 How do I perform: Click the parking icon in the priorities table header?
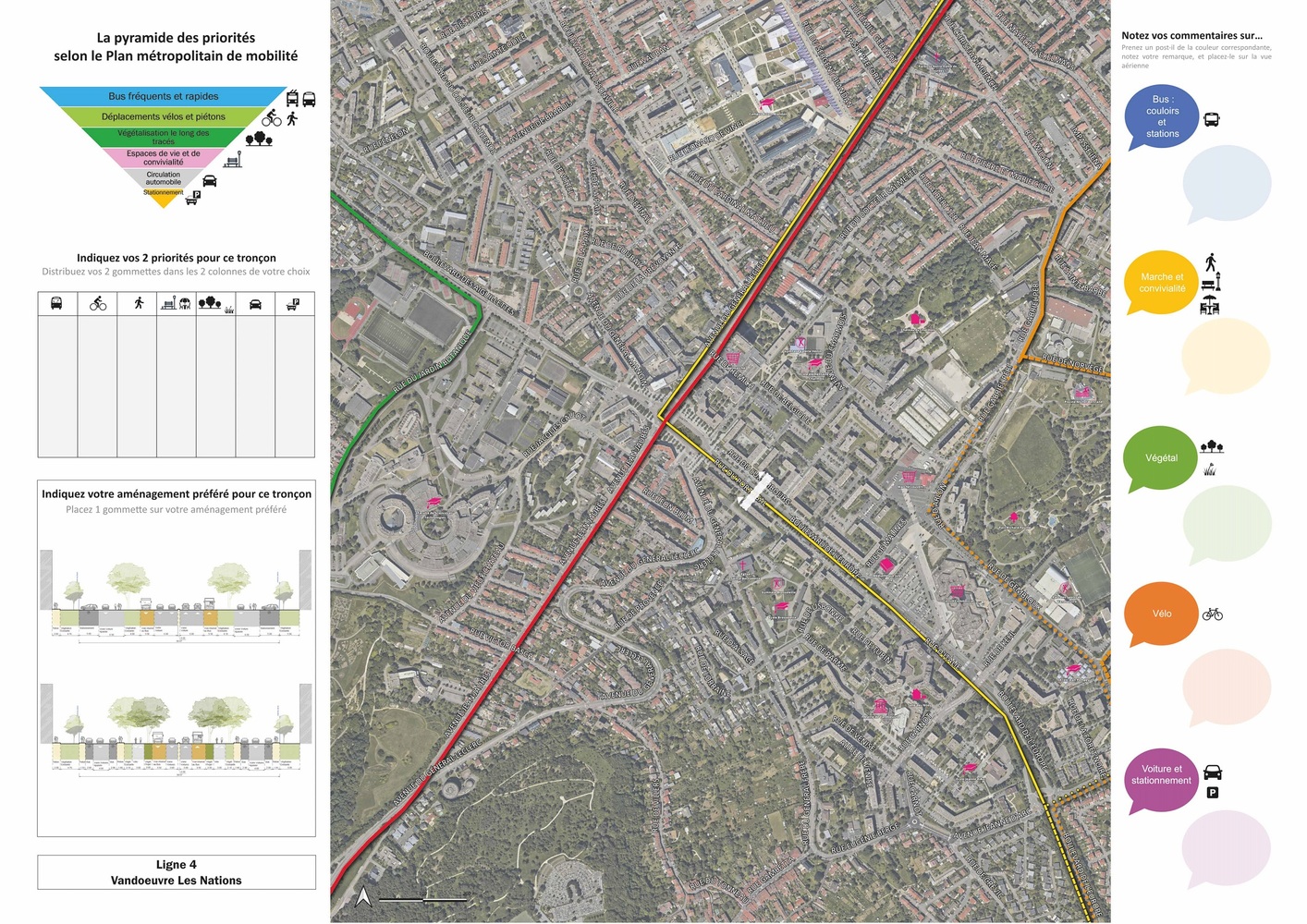[x=294, y=303]
